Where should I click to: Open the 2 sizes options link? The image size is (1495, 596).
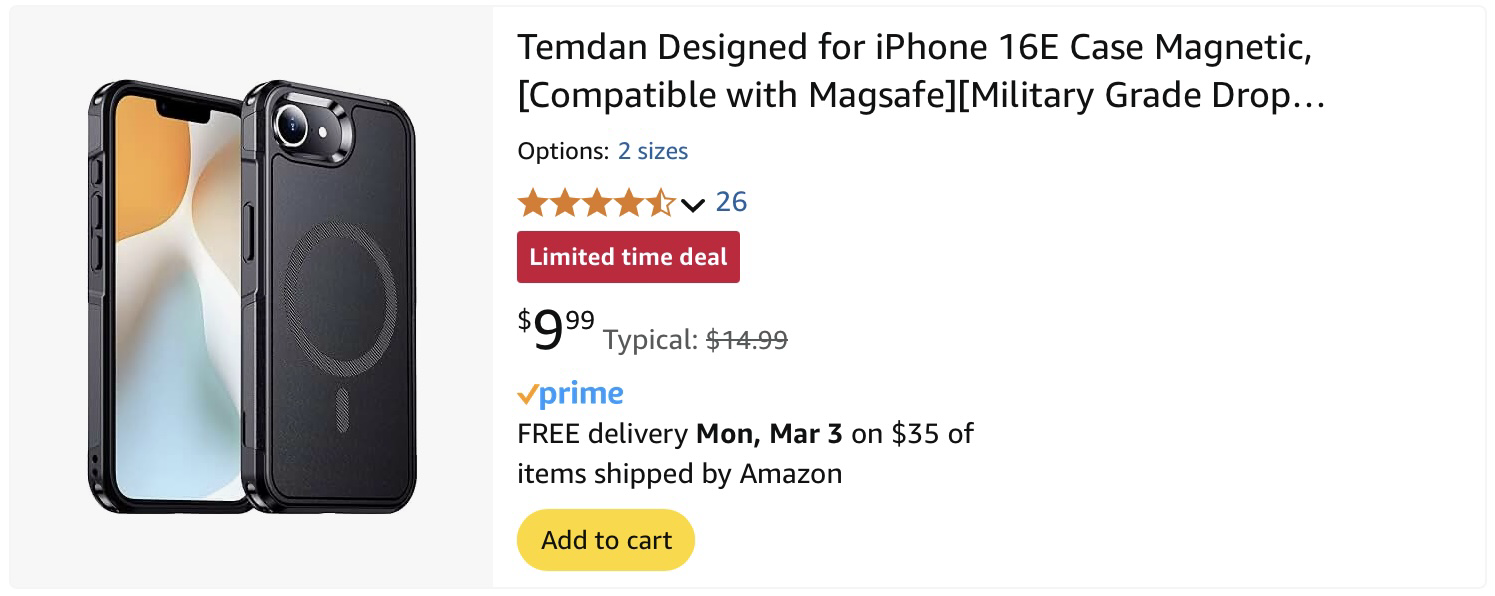[x=652, y=151]
